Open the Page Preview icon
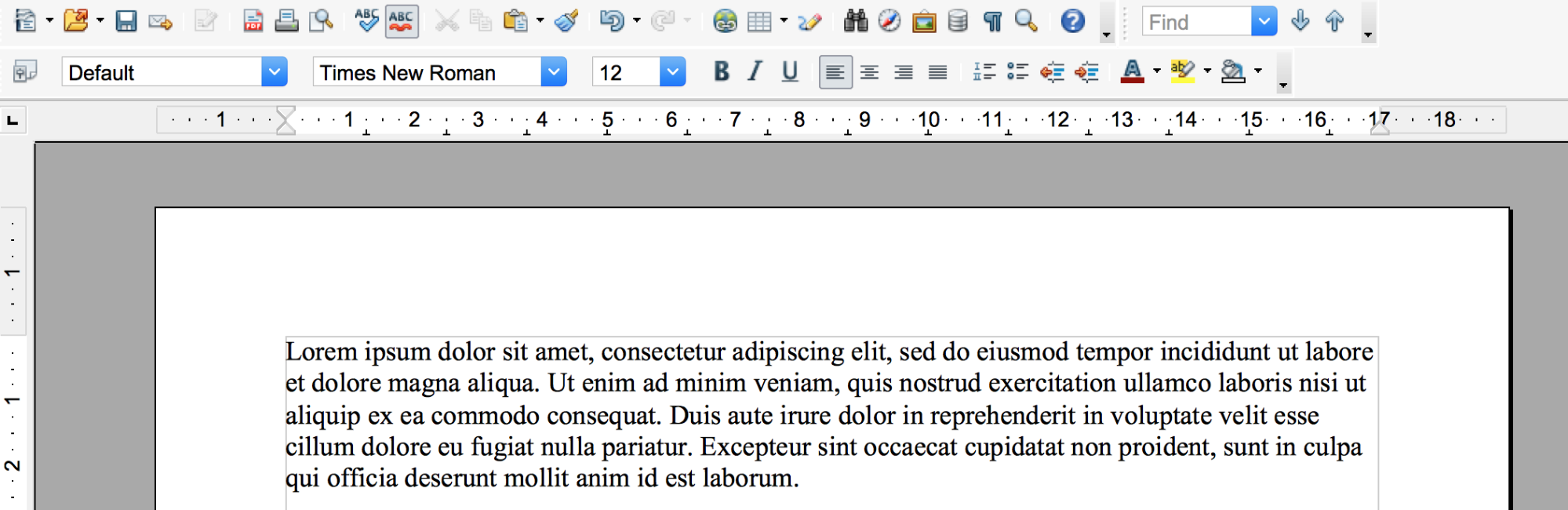Viewport: 1568px width, 510px height. [321, 21]
